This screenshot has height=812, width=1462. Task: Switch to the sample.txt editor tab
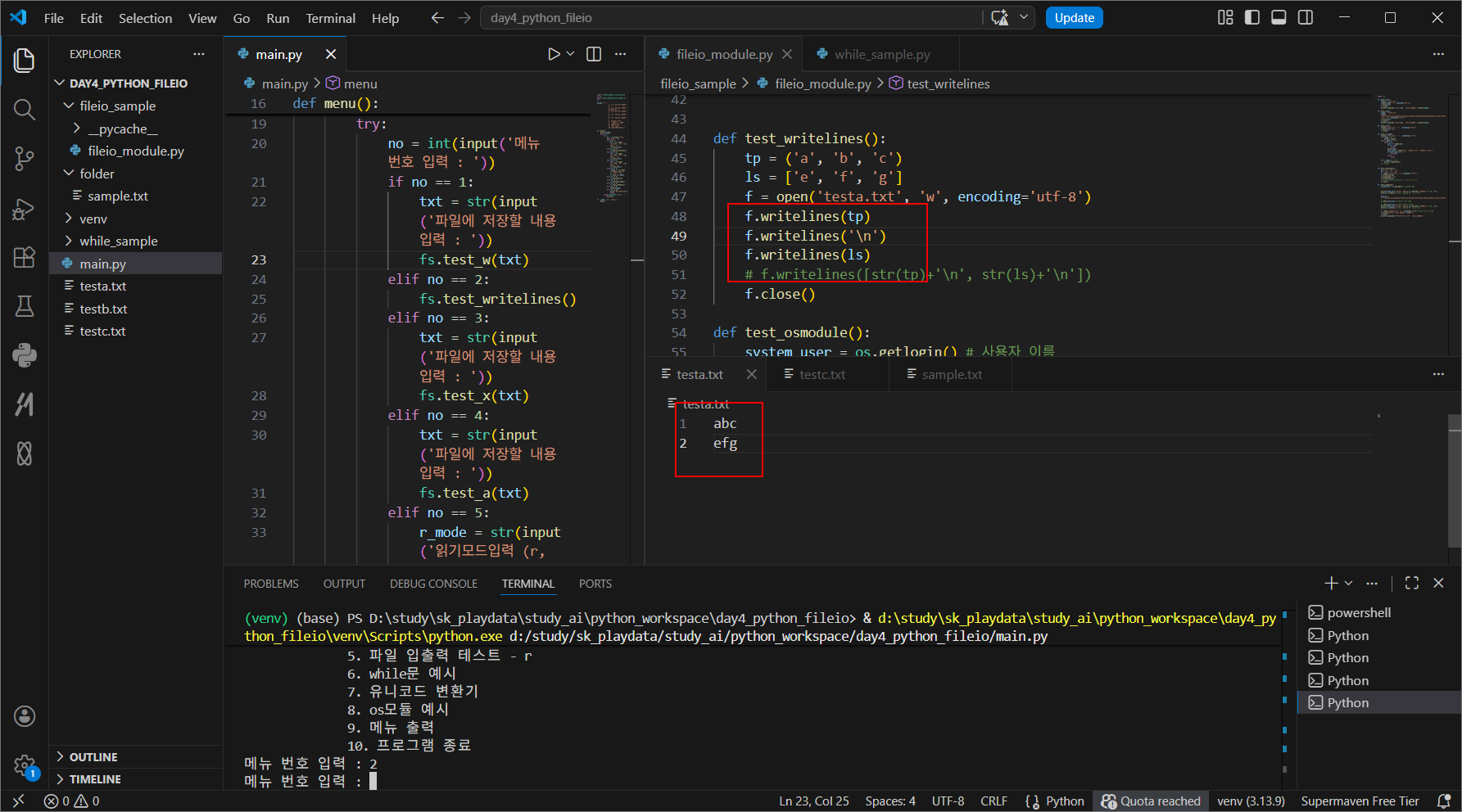tap(952, 374)
